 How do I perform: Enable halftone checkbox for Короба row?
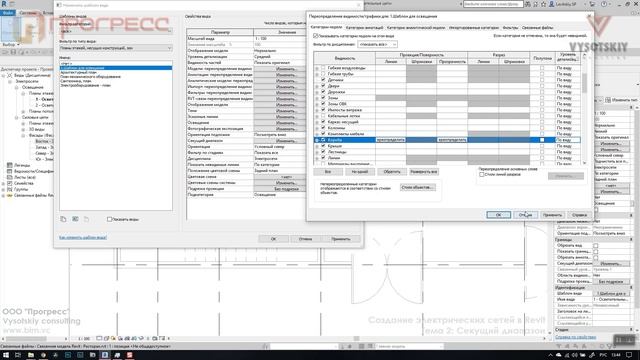pyautogui.click(x=542, y=140)
